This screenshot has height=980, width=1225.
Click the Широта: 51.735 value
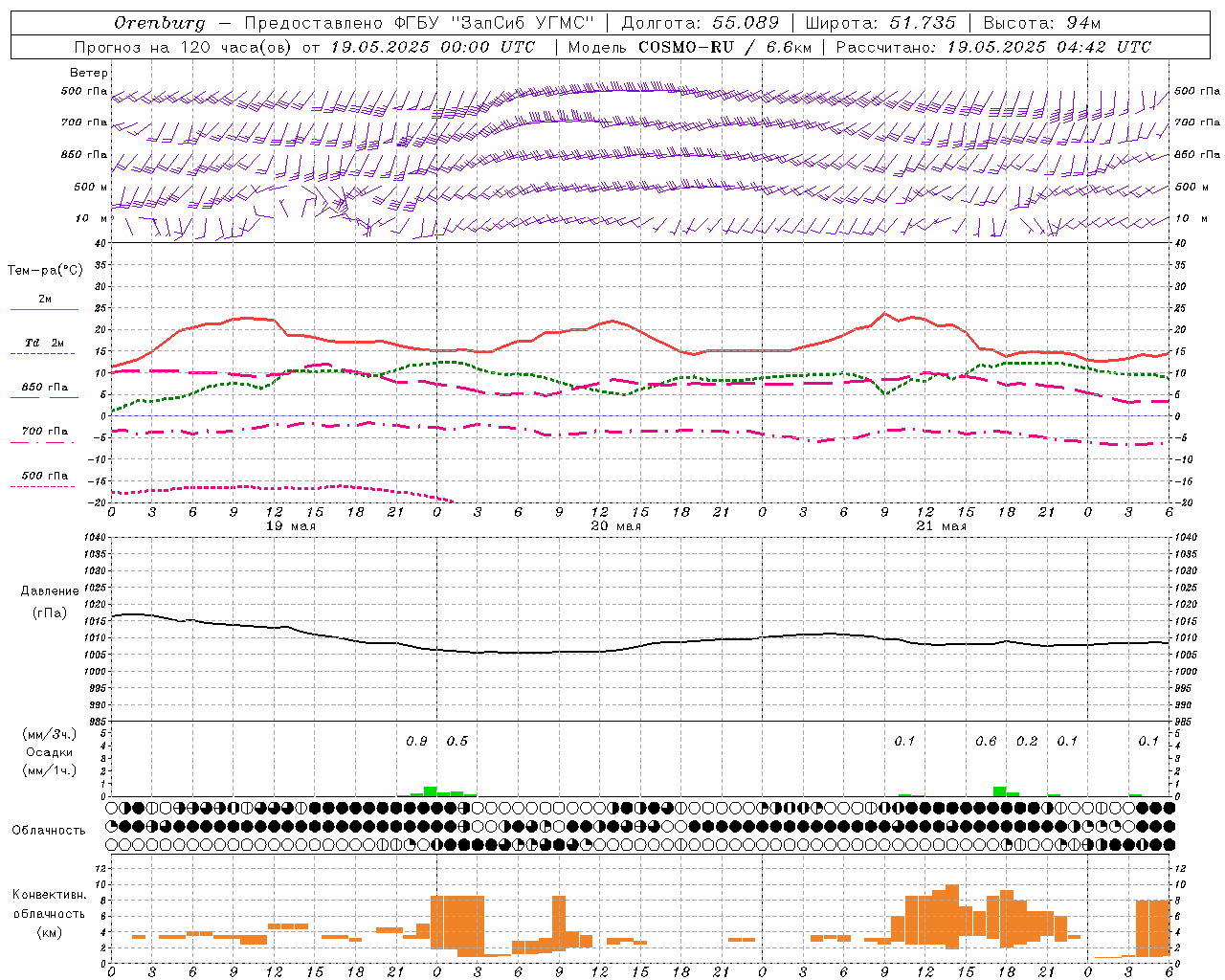(x=880, y=23)
